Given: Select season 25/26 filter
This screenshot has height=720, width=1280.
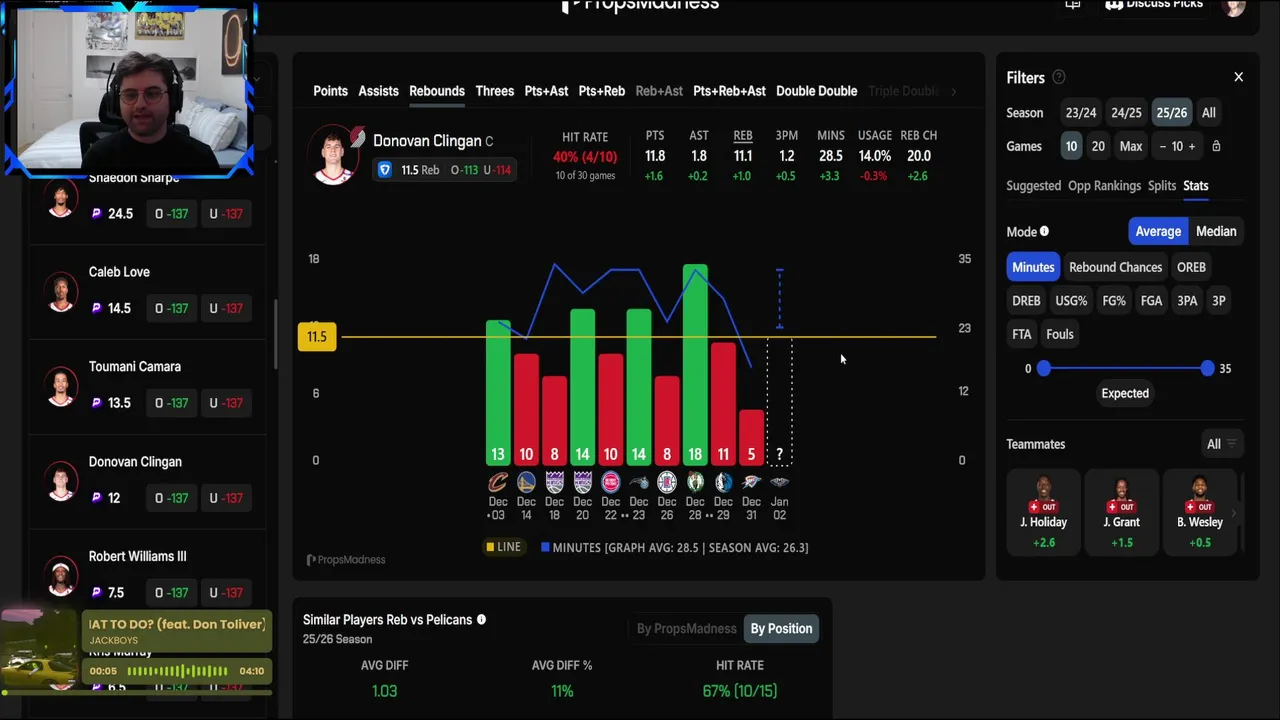Looking at the screenshot, I should click(x=1171, y=113).
